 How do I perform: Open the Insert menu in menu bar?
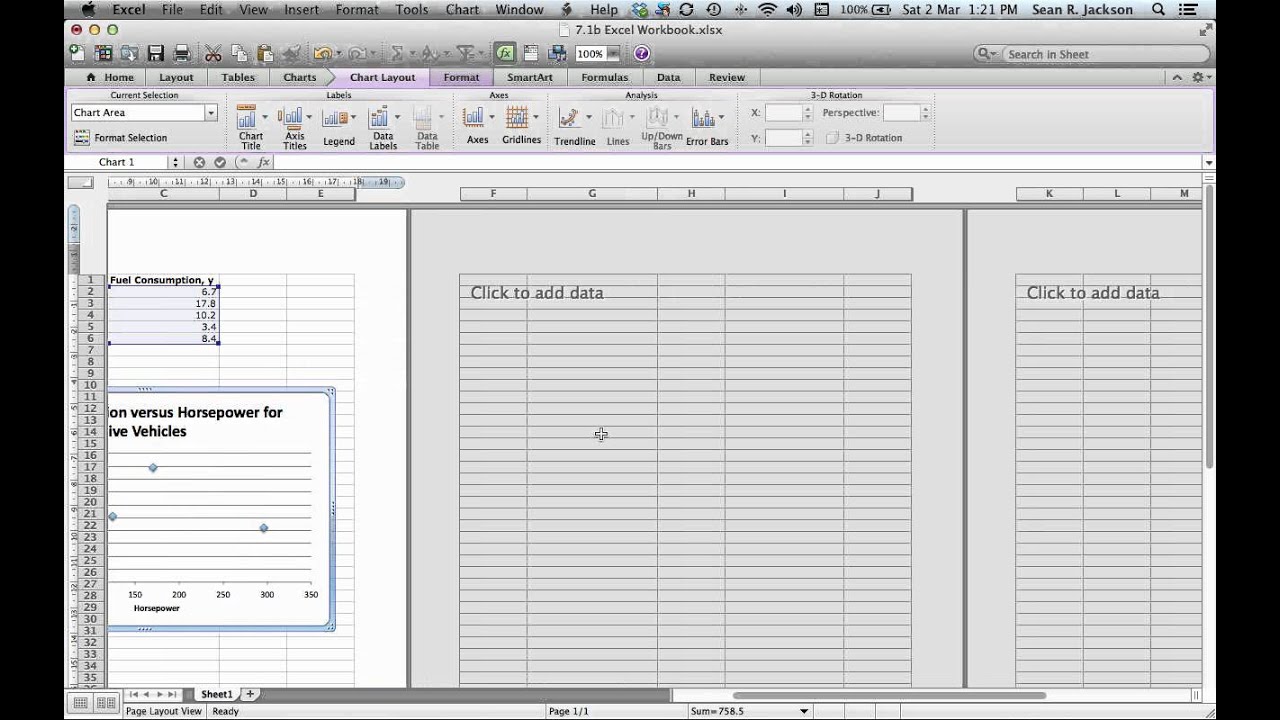[301, 10]
